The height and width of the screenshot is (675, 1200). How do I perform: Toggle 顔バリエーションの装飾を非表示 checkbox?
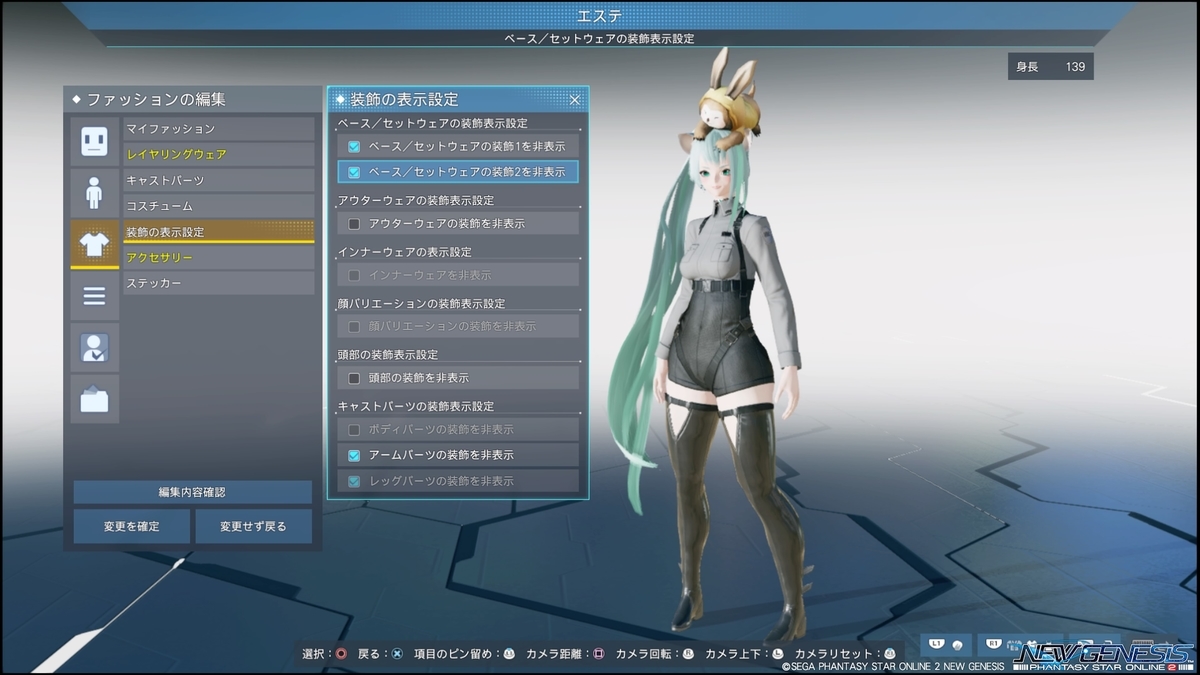click(x=354, y=326)
